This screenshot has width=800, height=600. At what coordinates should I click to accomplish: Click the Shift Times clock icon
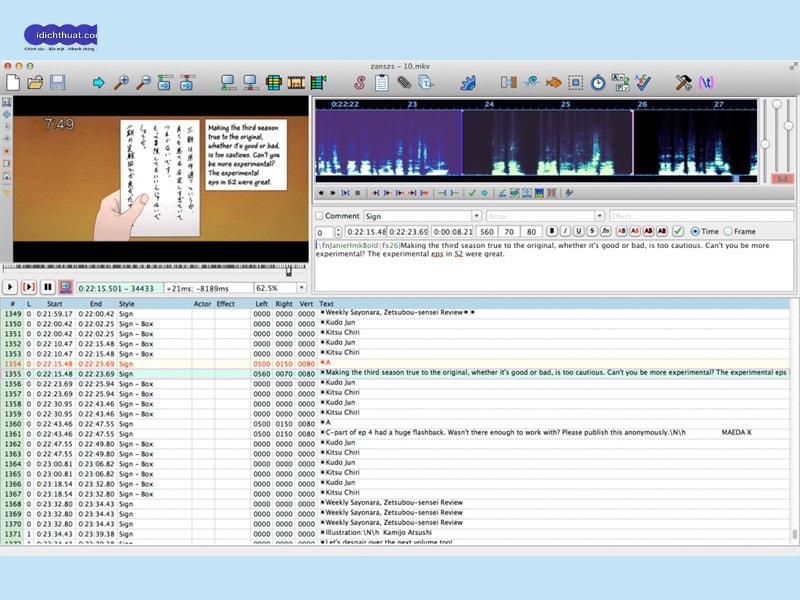coord(597,83)
